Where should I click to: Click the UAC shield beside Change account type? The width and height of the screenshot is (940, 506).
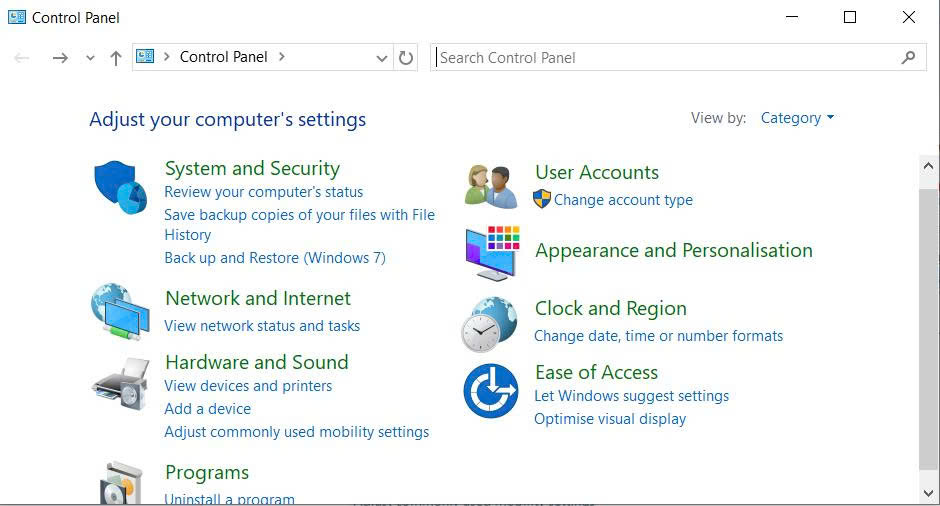coord(542,199)
